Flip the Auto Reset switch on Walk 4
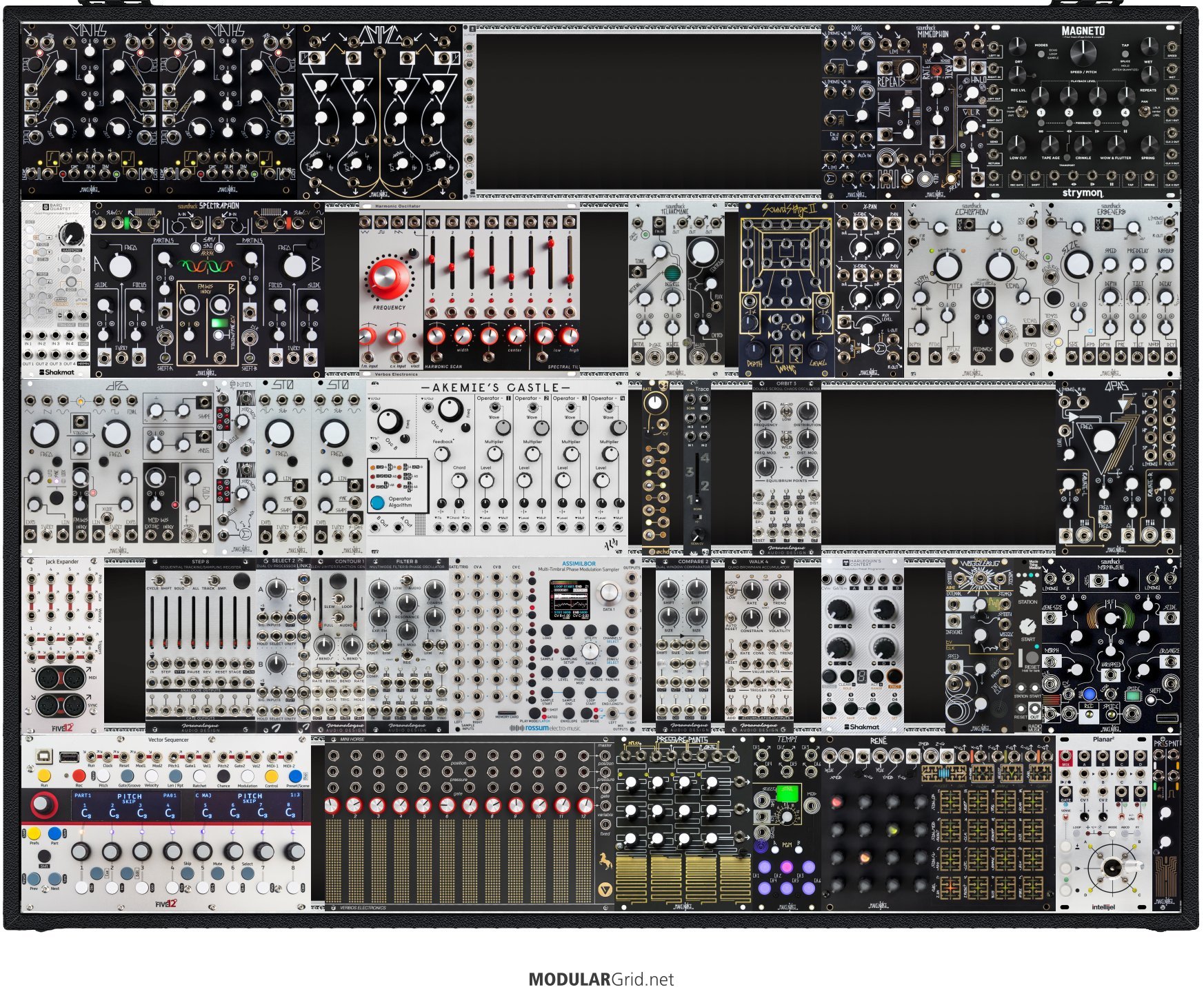This screenshot has height=994, width=1204. coord(732,616)
